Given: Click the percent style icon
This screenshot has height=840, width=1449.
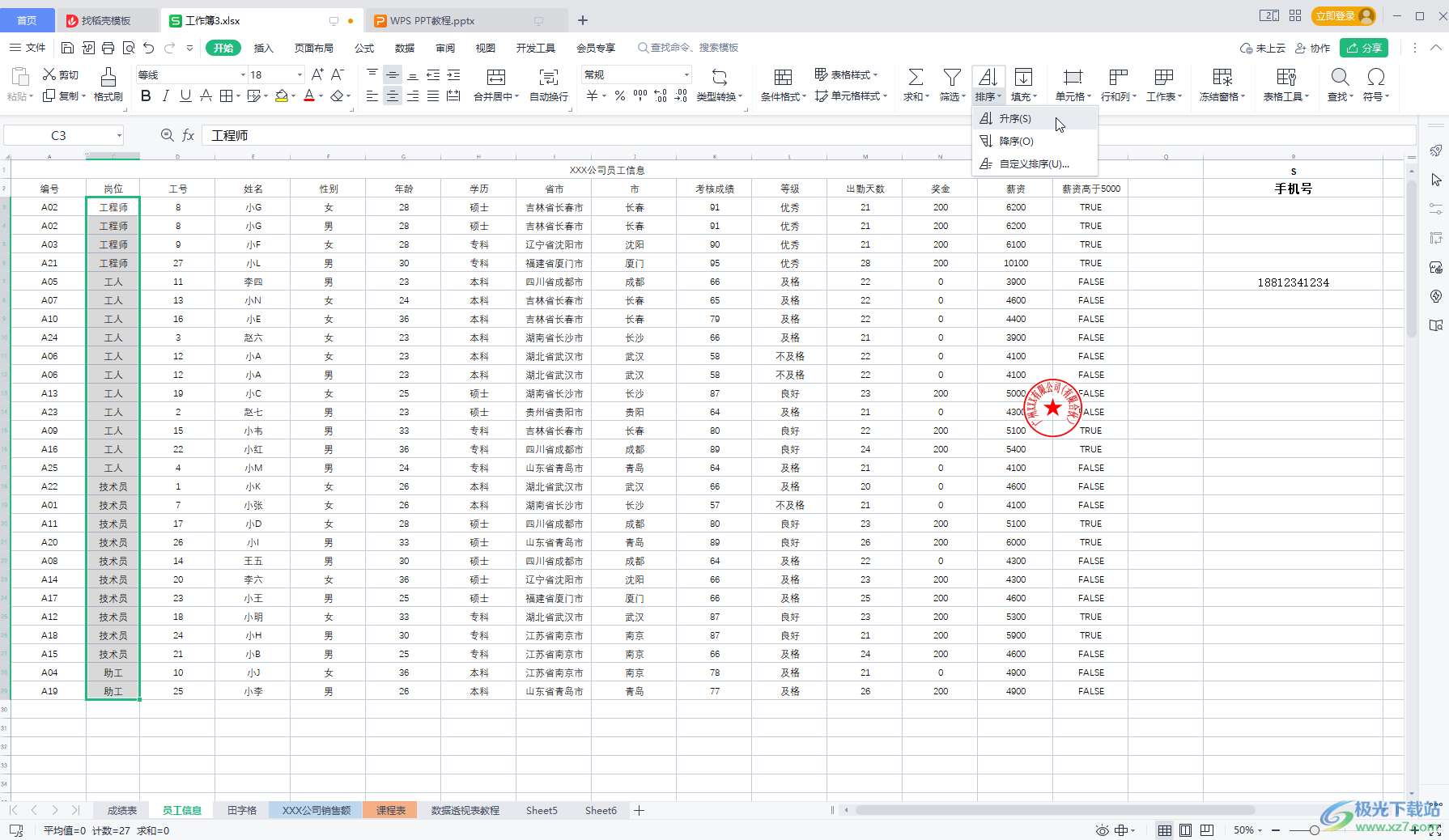Looking at the screenshot, I should 620,96.
